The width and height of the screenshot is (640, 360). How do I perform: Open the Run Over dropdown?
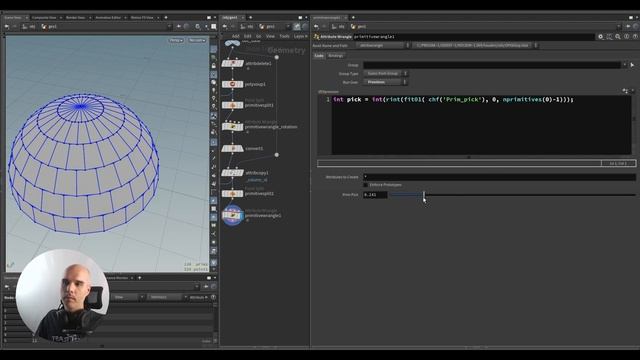pos(385,82)
